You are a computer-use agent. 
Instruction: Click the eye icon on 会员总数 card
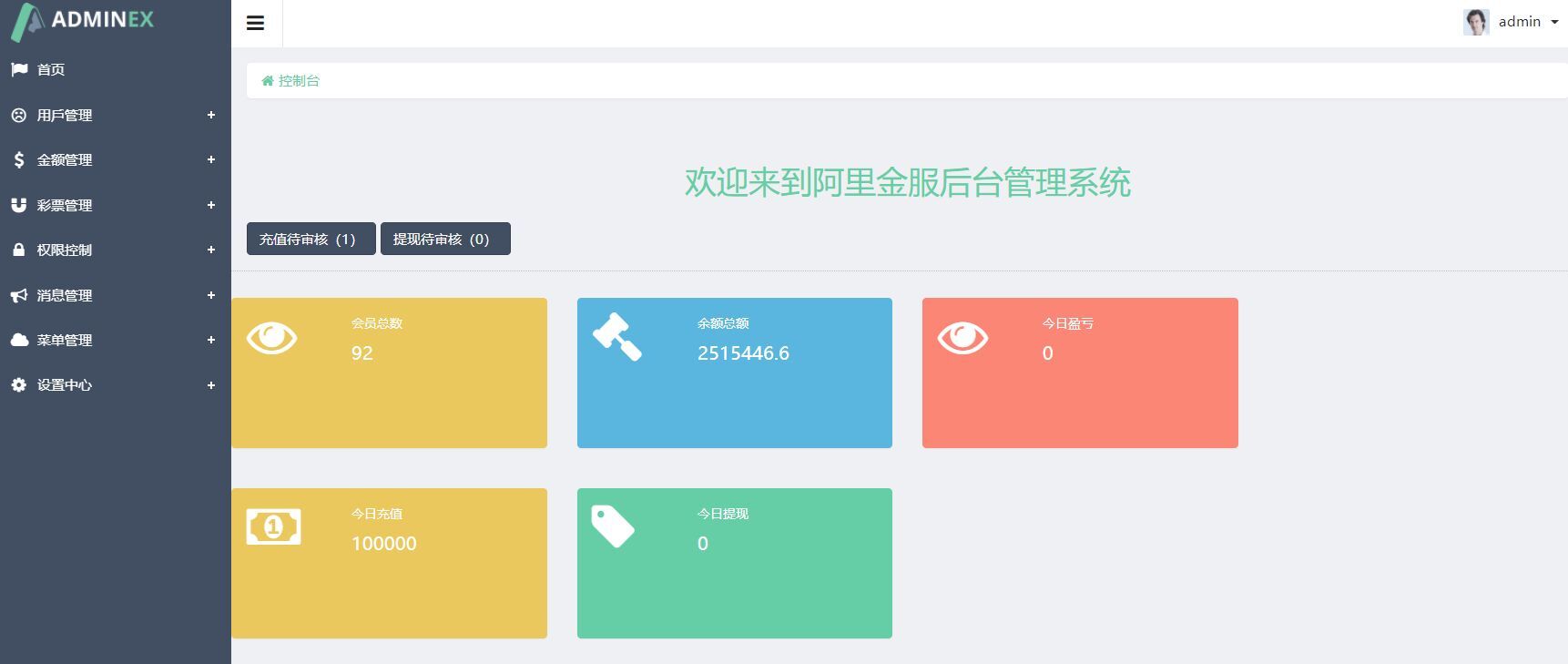(271, 338)
